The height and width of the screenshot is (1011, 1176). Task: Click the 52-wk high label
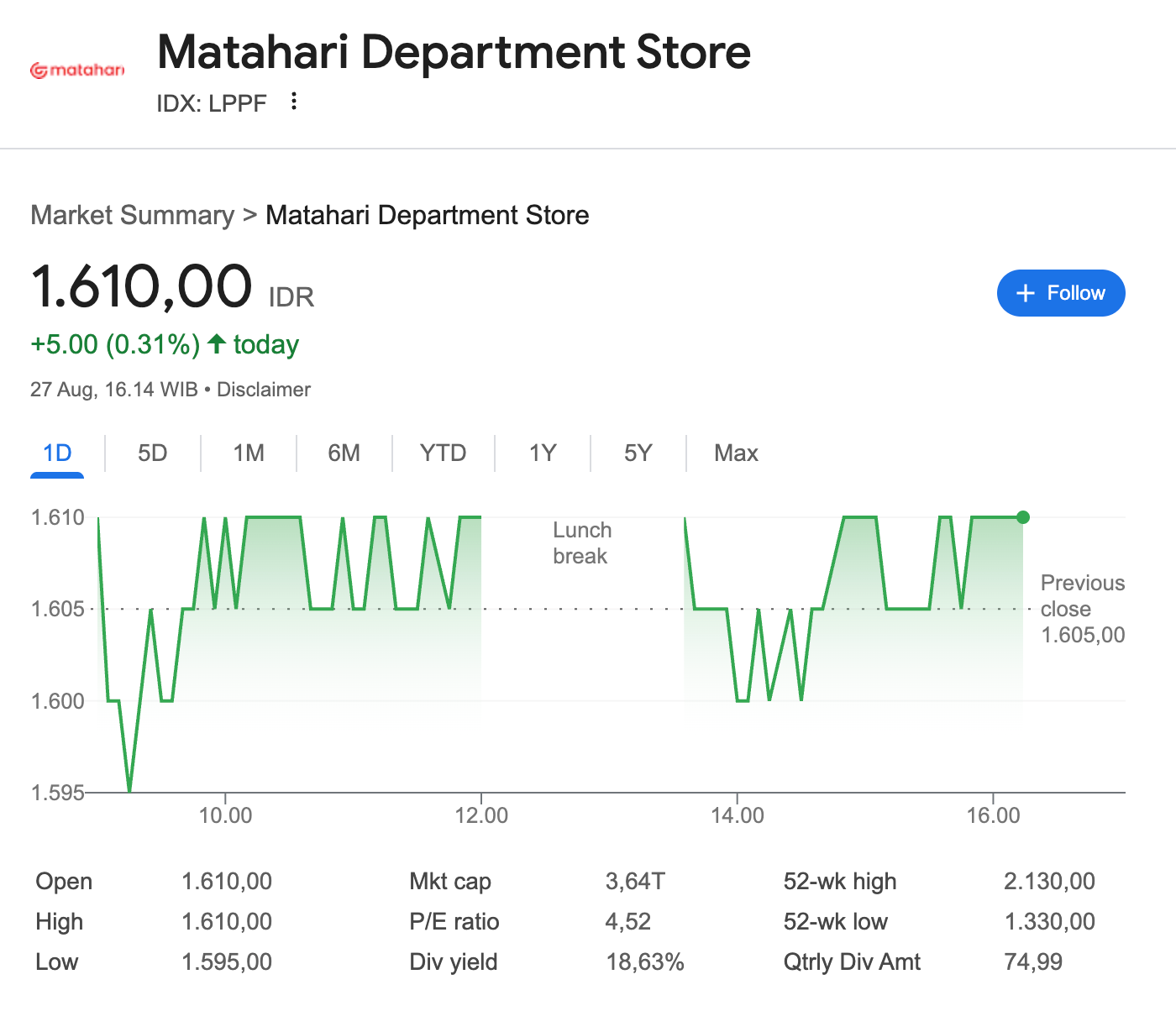(840, 882)
